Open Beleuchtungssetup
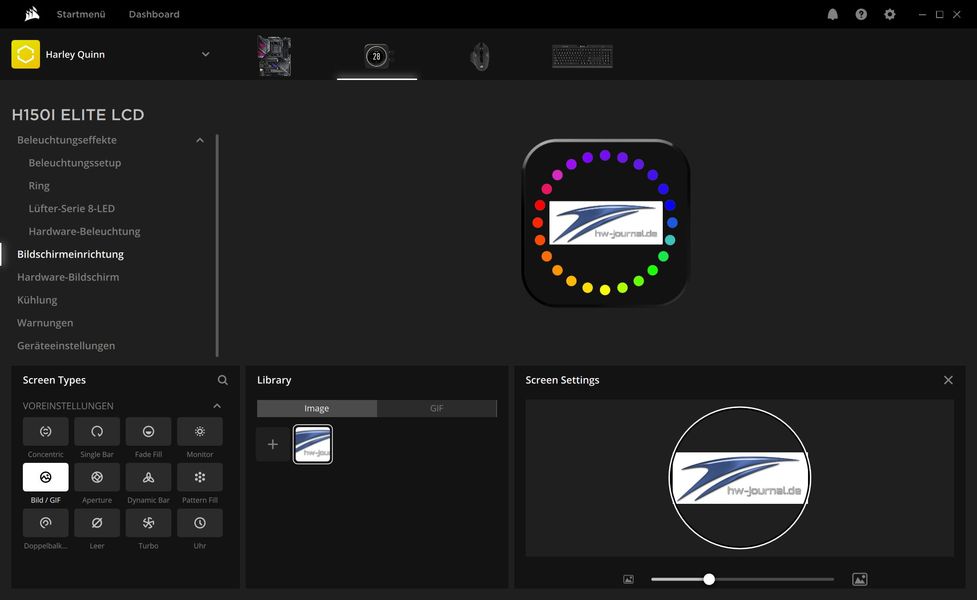The height and width of the screenshot is (600, 977). click(x=75, y=163)
